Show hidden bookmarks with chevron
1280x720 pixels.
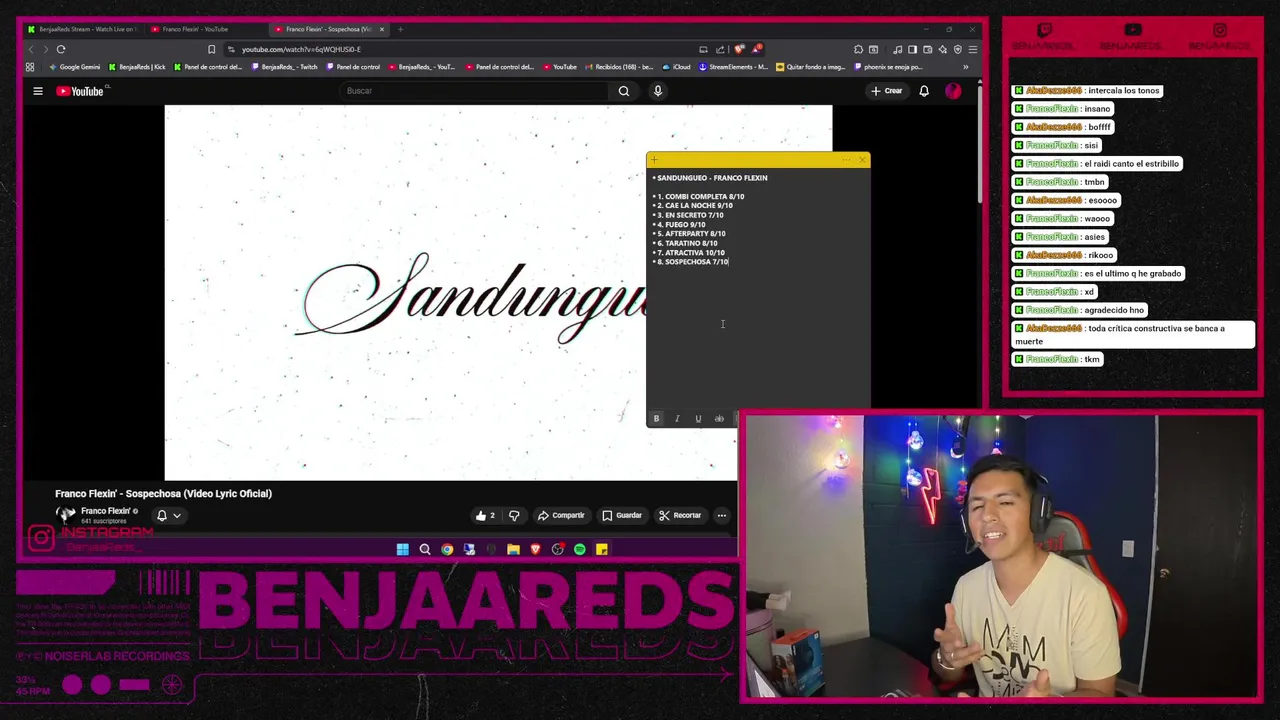tap(965, 67)
